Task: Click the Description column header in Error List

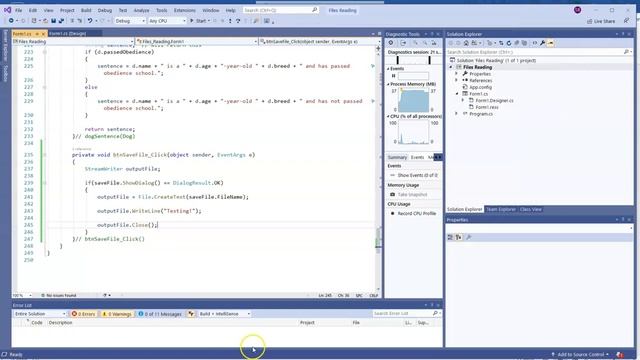Action: click(x=60, y=323)
